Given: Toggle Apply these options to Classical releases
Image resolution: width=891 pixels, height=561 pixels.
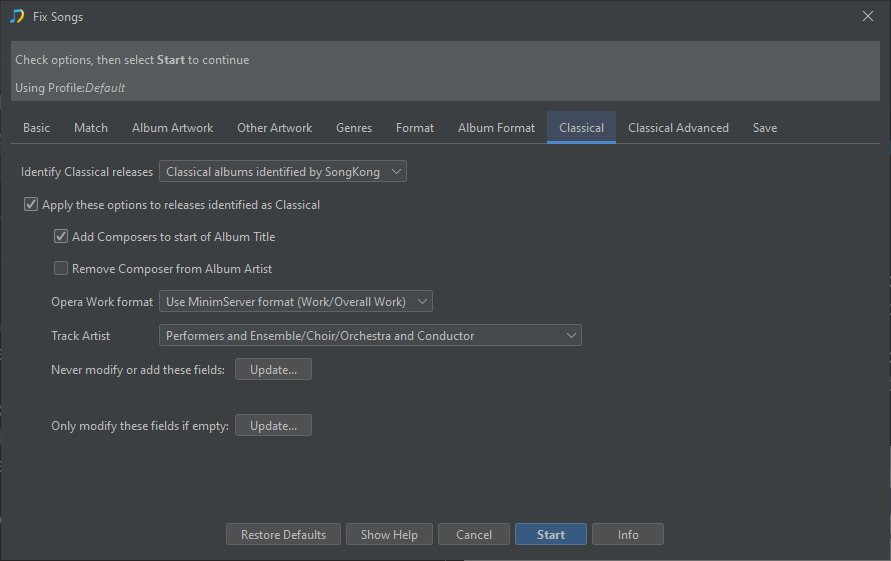Looking at the screenshot, I should click(x=31, y=205).
